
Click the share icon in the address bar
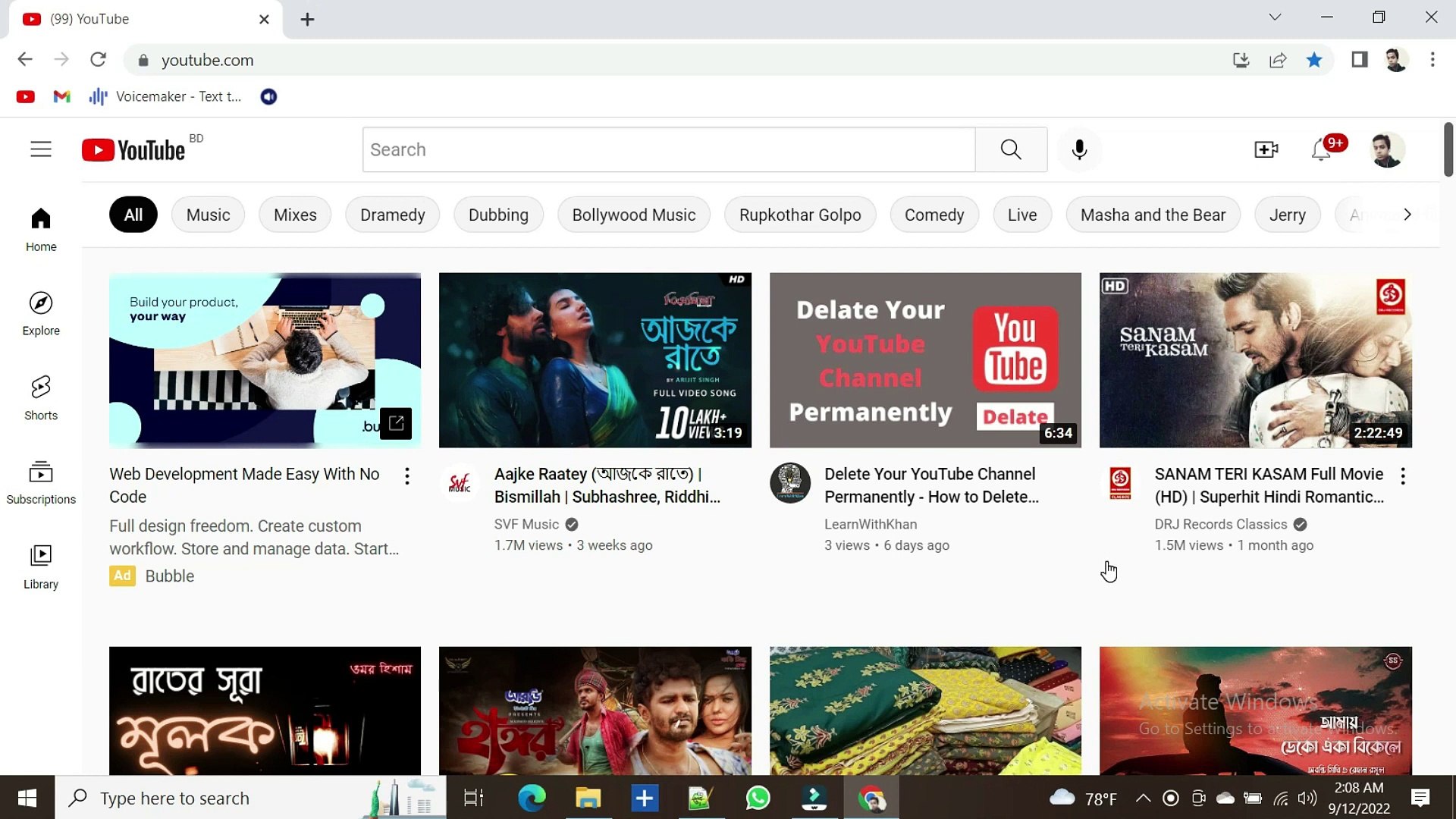1278,59
